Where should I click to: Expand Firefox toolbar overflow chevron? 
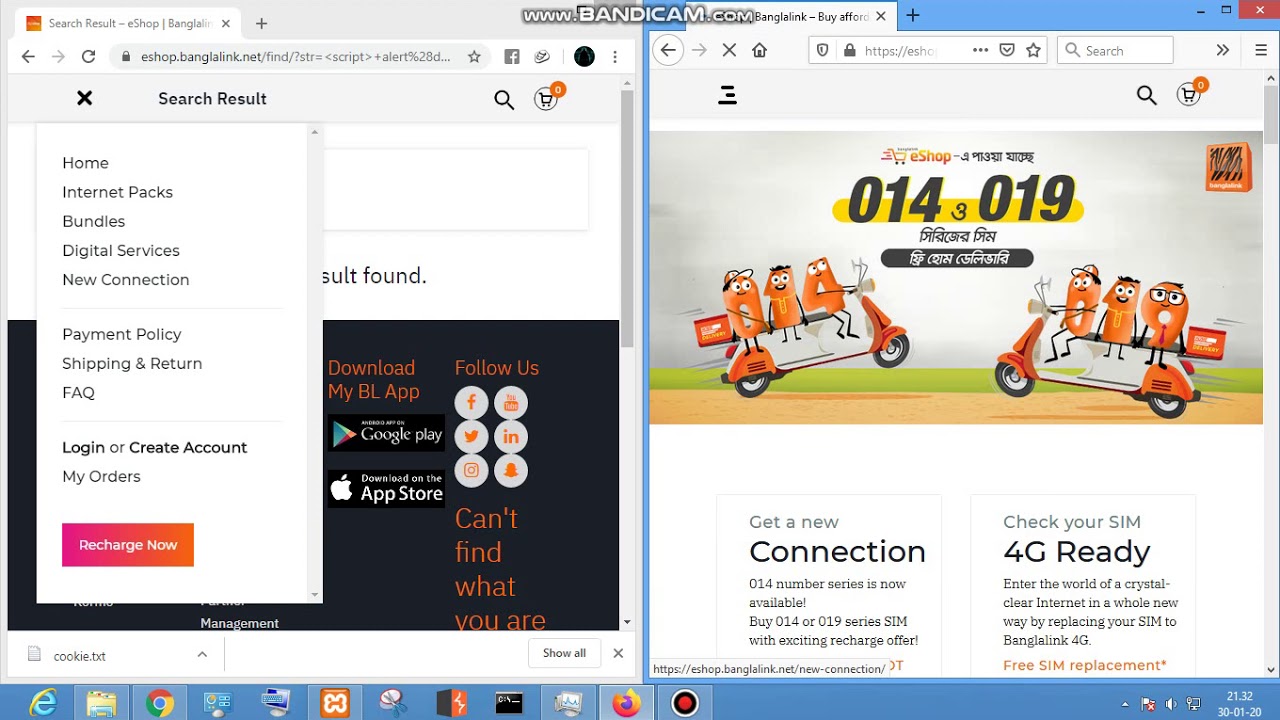point(1222,50)
